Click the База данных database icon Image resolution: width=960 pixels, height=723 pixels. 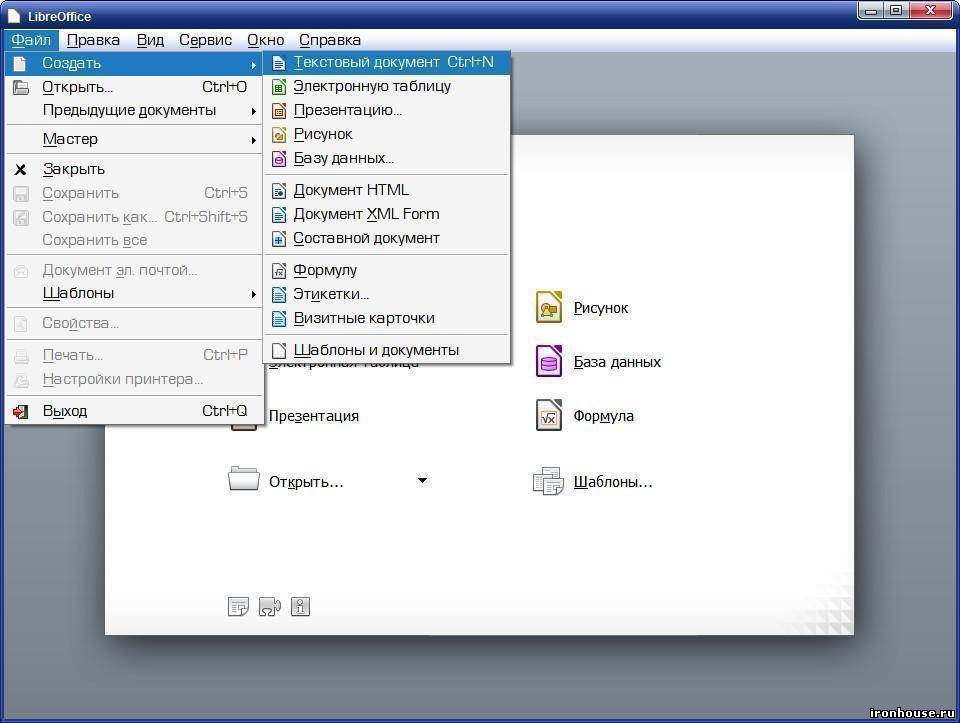549,362
